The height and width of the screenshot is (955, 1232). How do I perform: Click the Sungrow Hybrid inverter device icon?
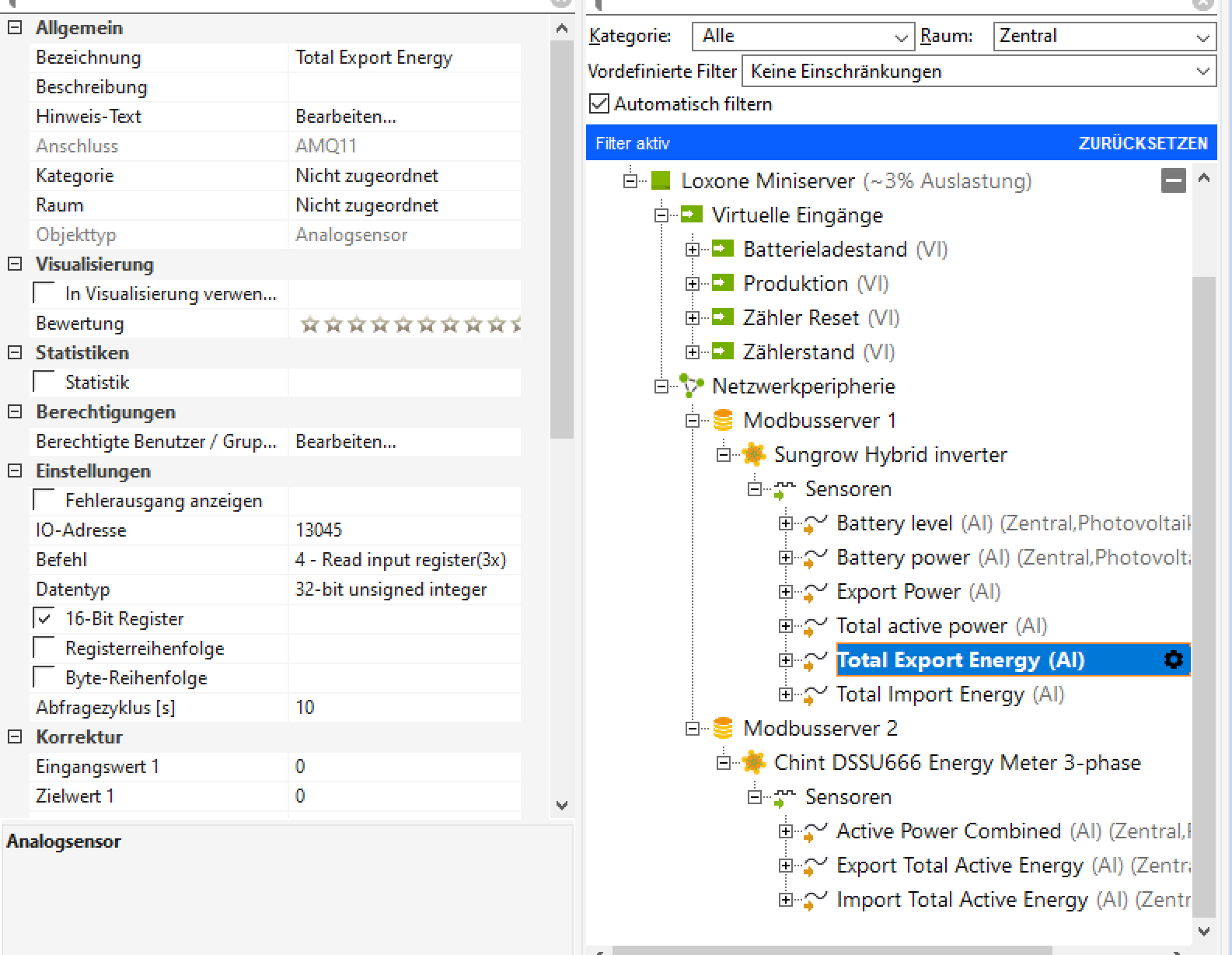(x=753, y=455)
